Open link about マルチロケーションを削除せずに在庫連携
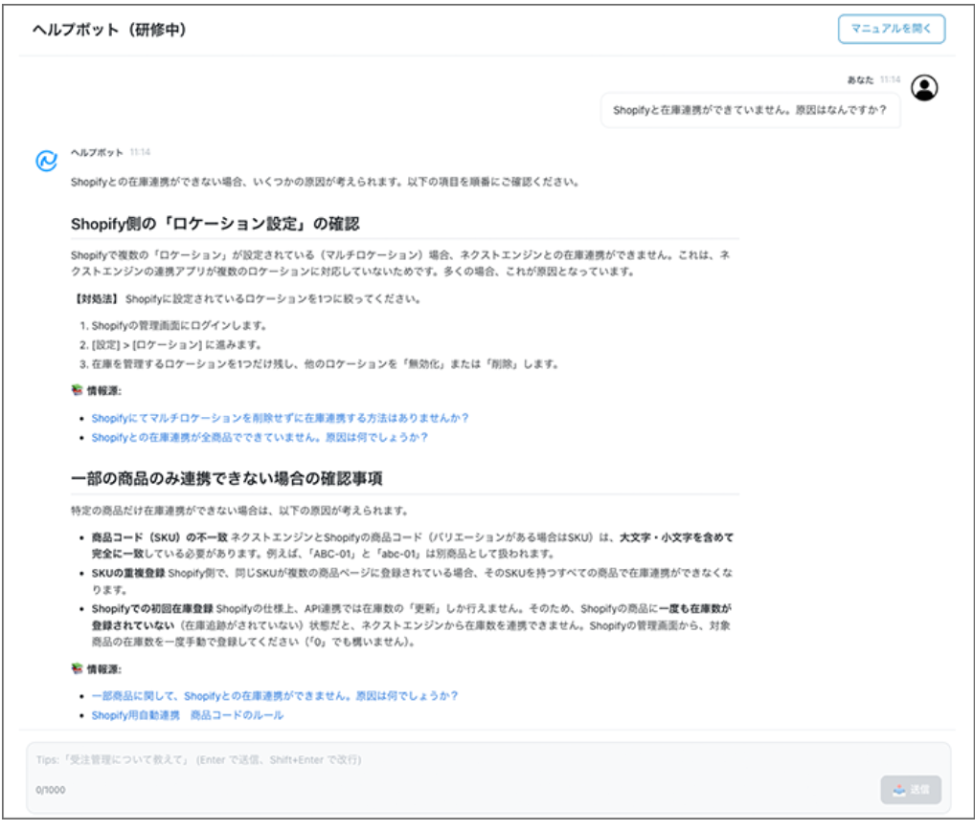 coord(280,418)
